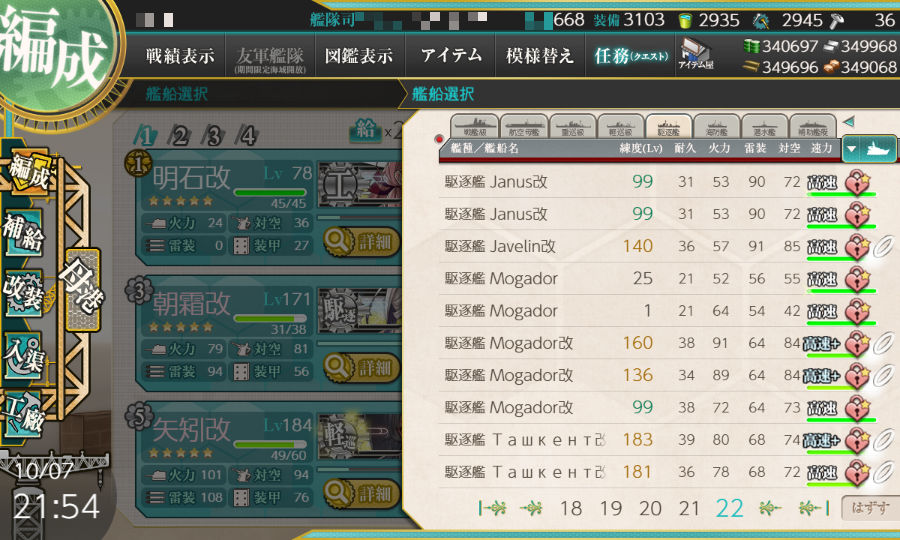Jump to last page of ship list
This screenshot has height=540, width=900.
pos(814,508)
